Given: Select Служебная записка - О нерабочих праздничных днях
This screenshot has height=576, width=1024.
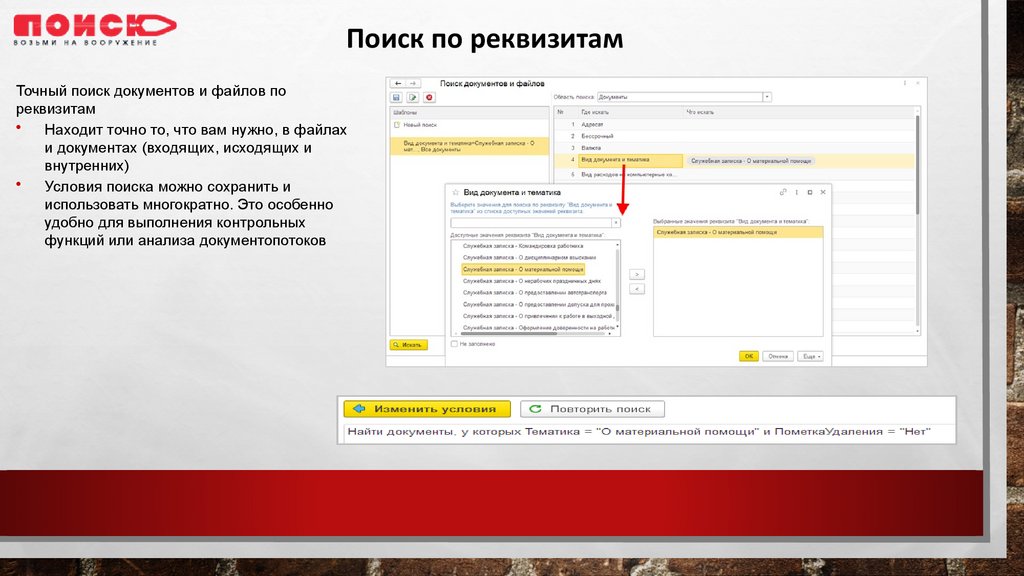Looking at the screenshot, I should point(532,281).
